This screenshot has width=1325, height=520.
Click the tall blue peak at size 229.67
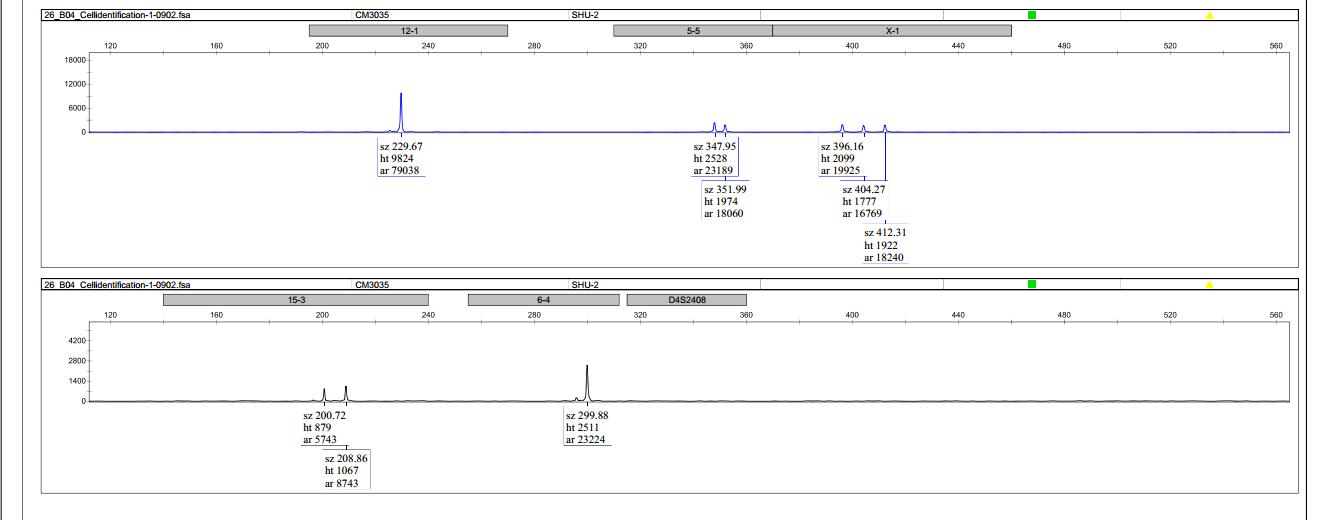coord(401,112)
